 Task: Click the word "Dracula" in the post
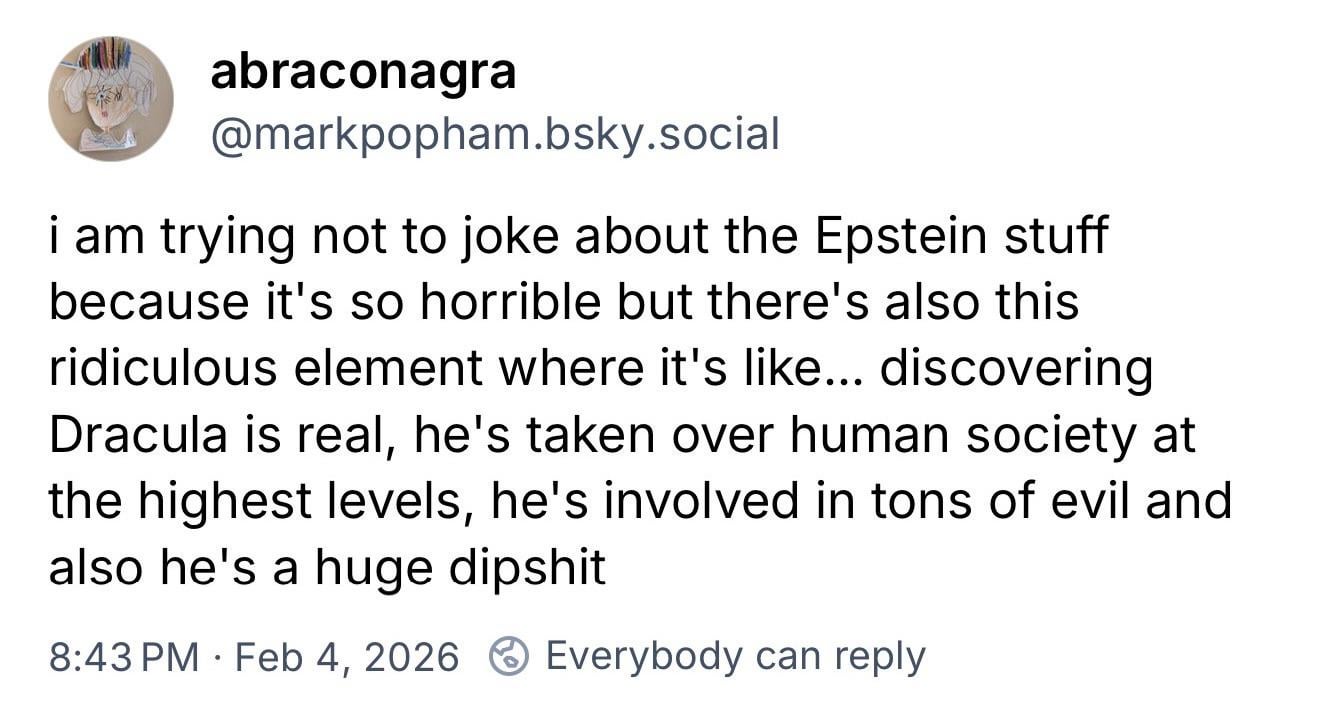(129, 435)
